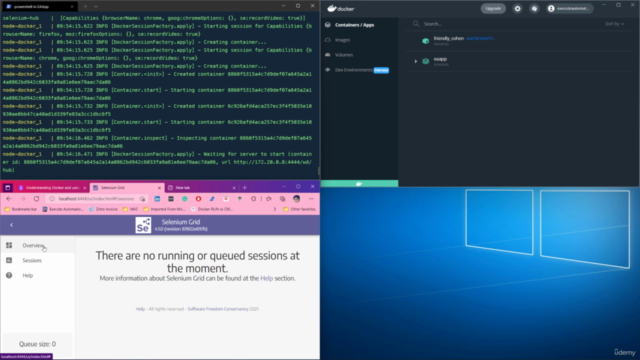
Task: Open a new browser tab with plus
Action: click(x=245, y=188)
